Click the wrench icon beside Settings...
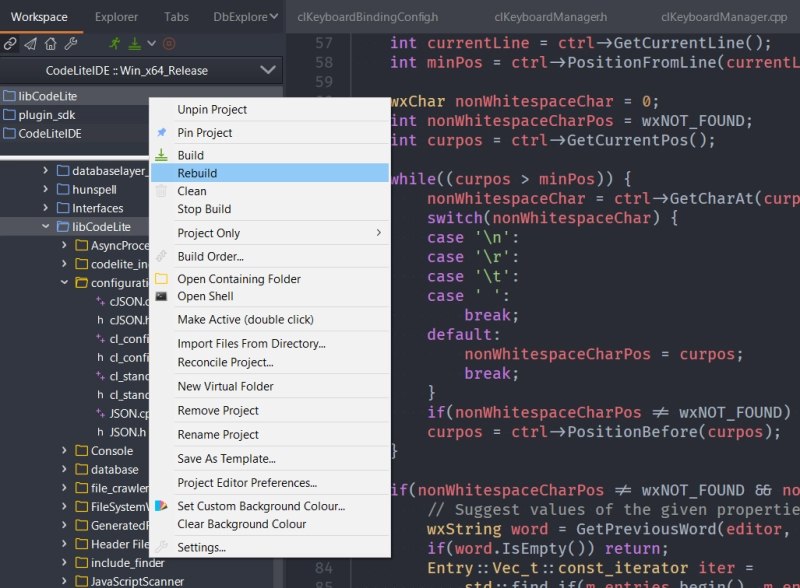This screenshot has width=800, height=588. tap(161, 547)
